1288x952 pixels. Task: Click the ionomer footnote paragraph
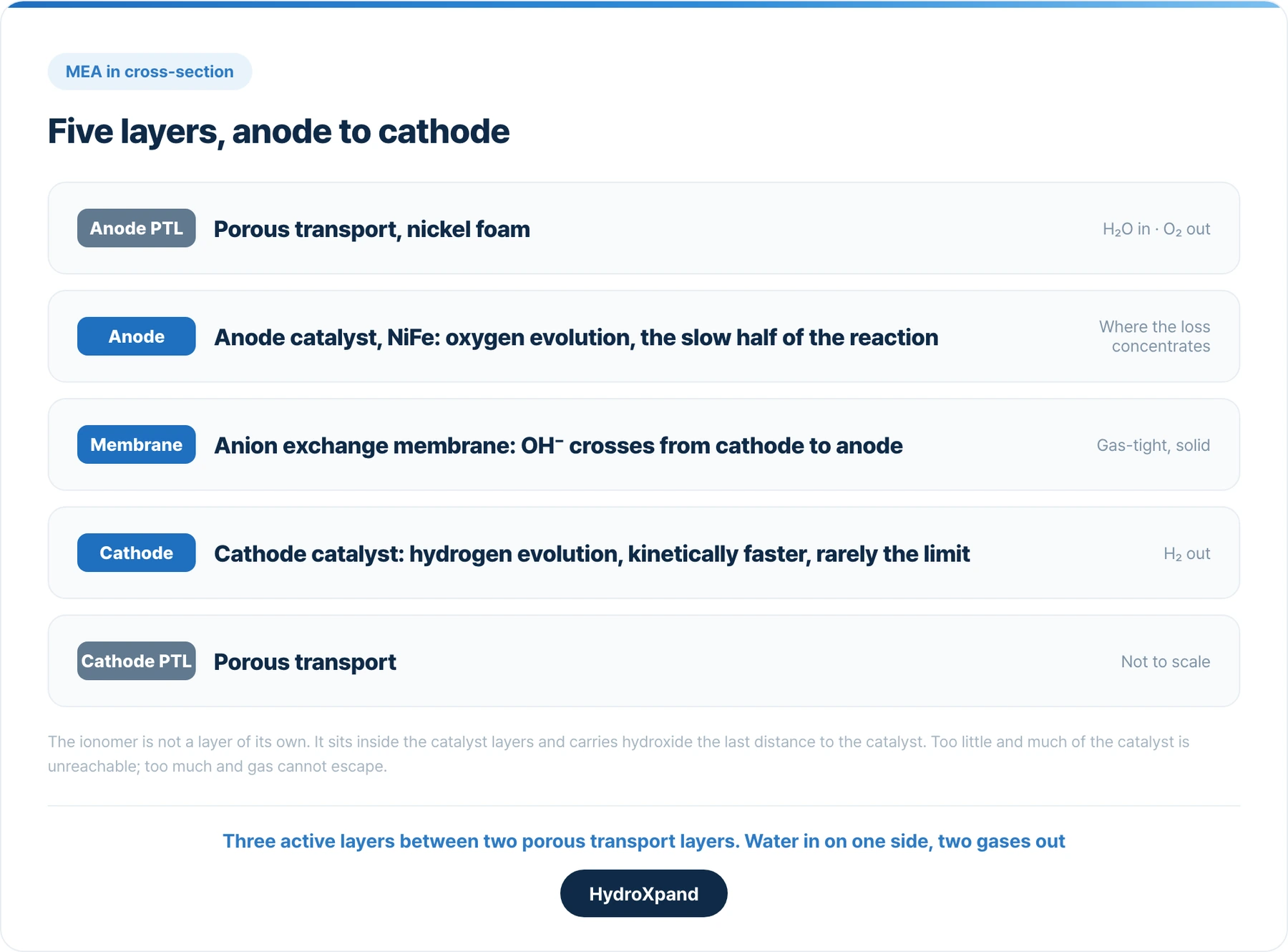619,754
